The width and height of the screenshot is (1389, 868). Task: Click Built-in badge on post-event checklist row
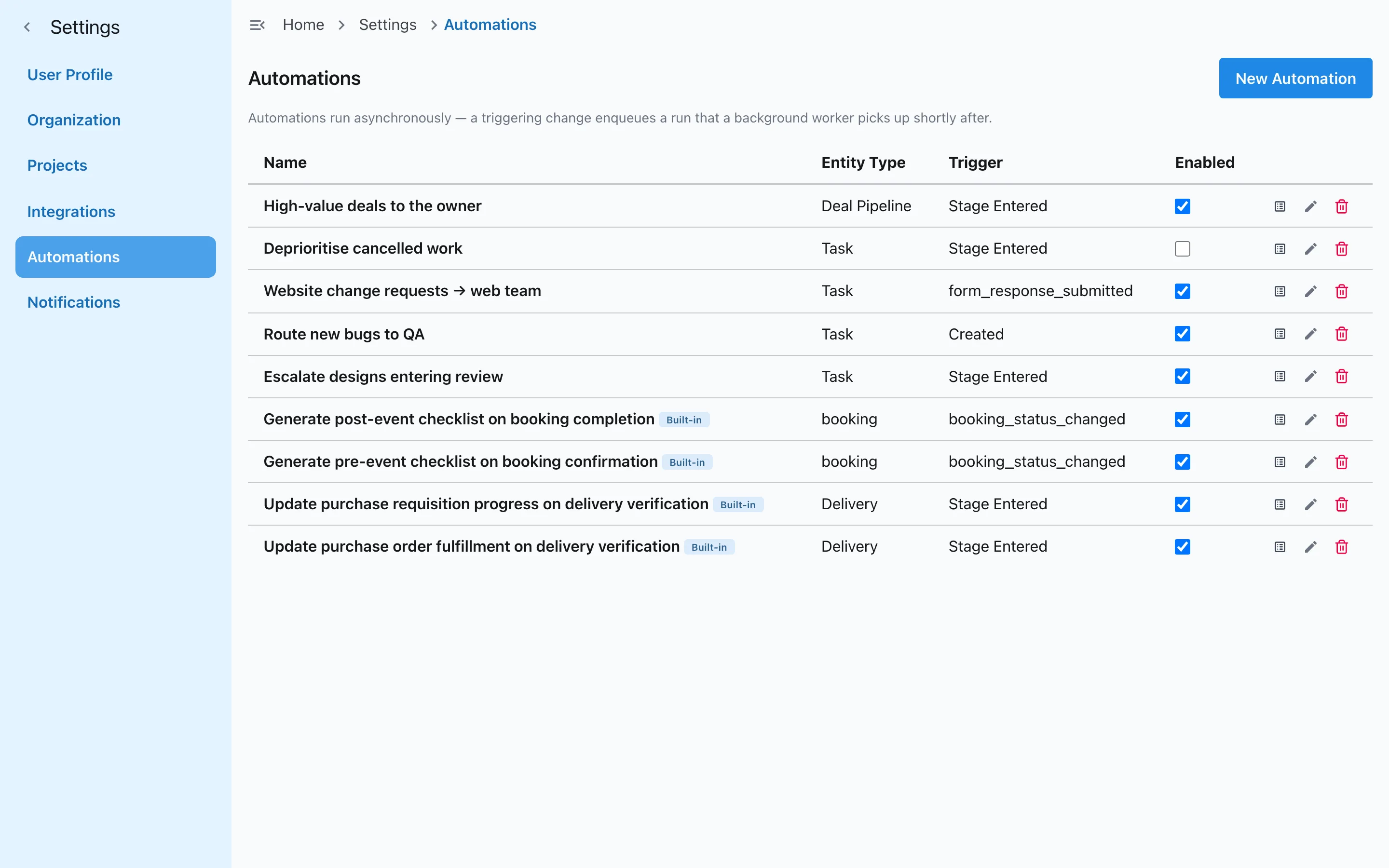coord(683,420)
